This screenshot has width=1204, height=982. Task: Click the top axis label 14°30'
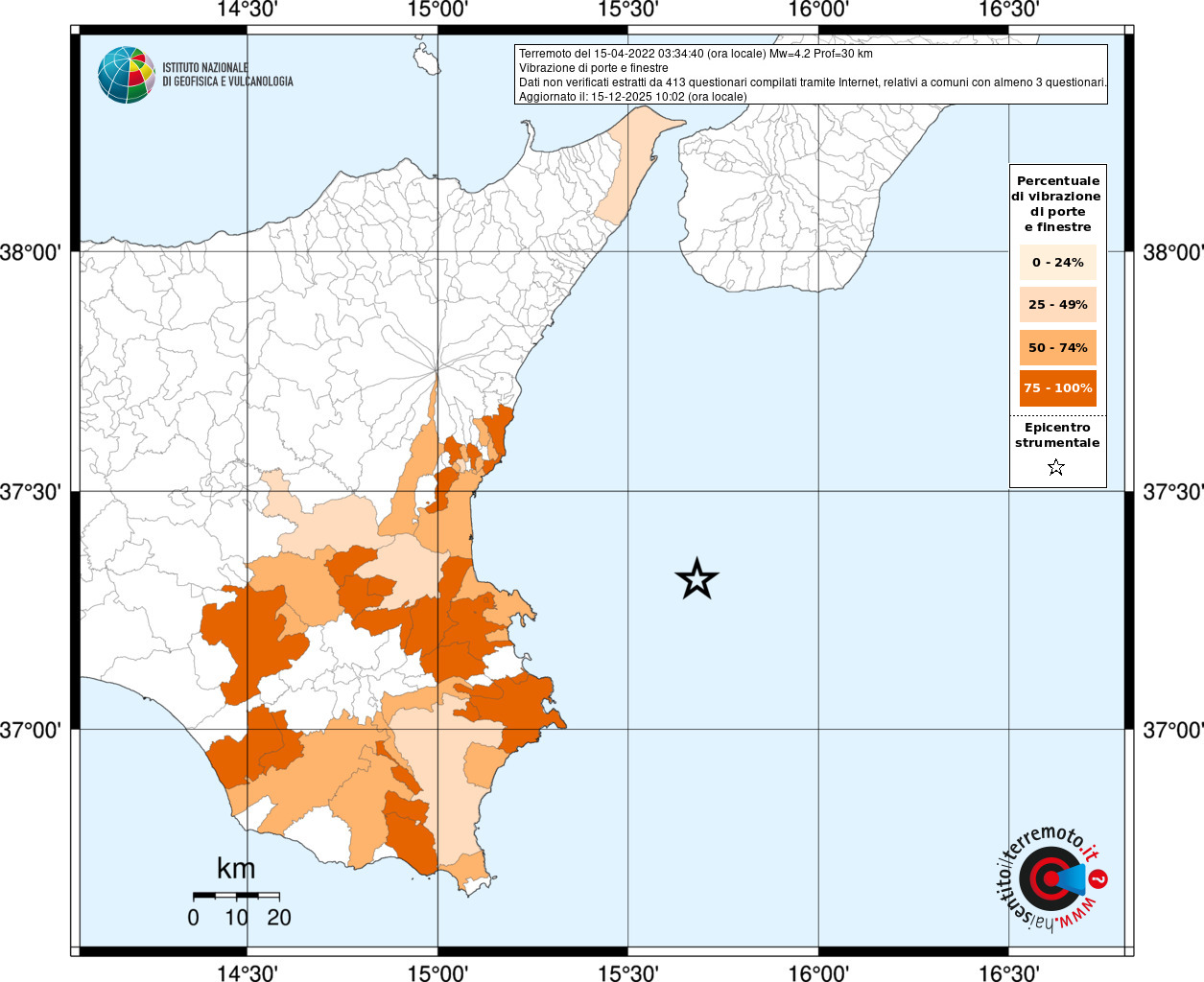pos(248,10)
